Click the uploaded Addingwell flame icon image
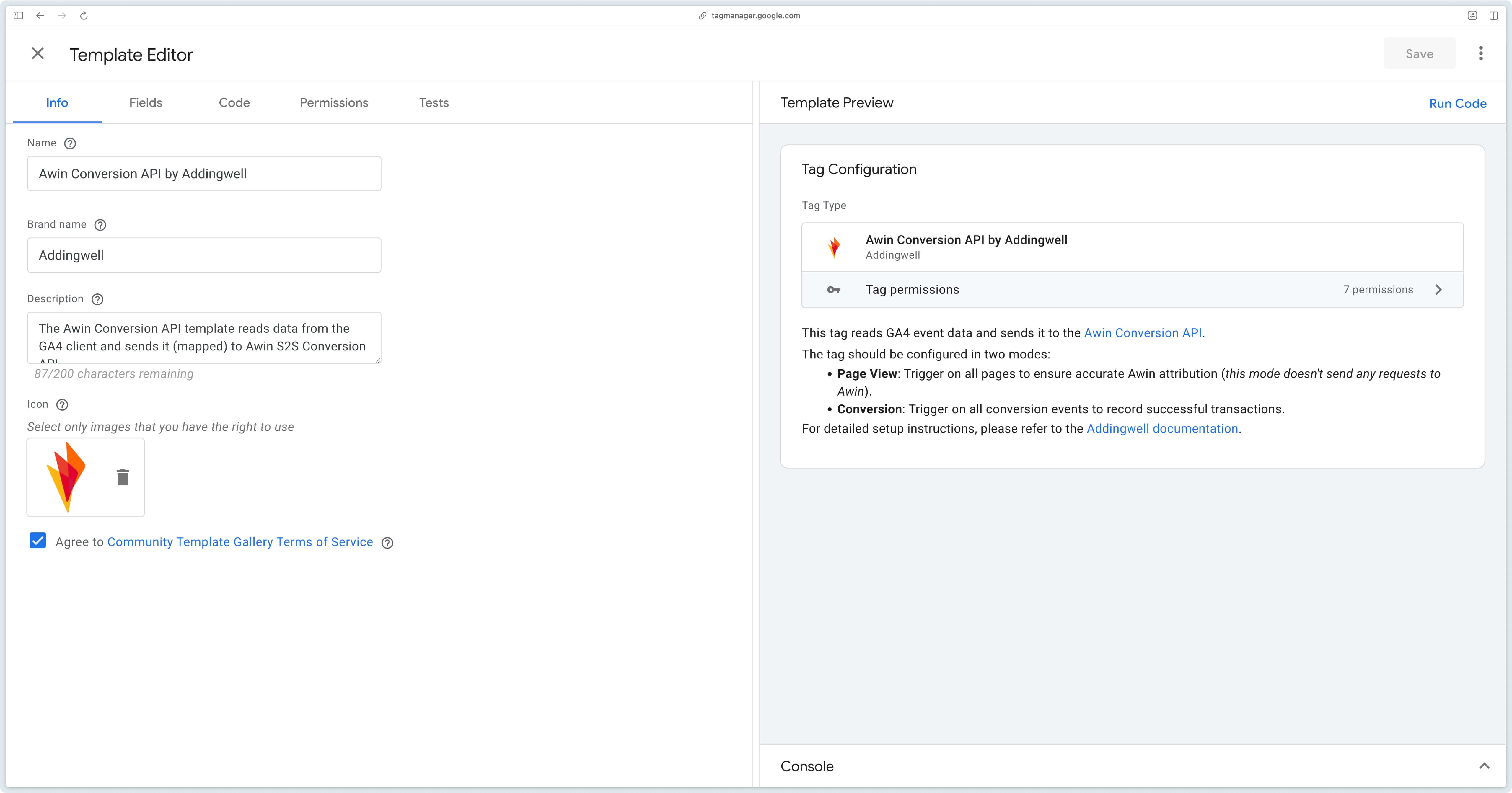The image size is (1512, 793). tap(66, 477)
